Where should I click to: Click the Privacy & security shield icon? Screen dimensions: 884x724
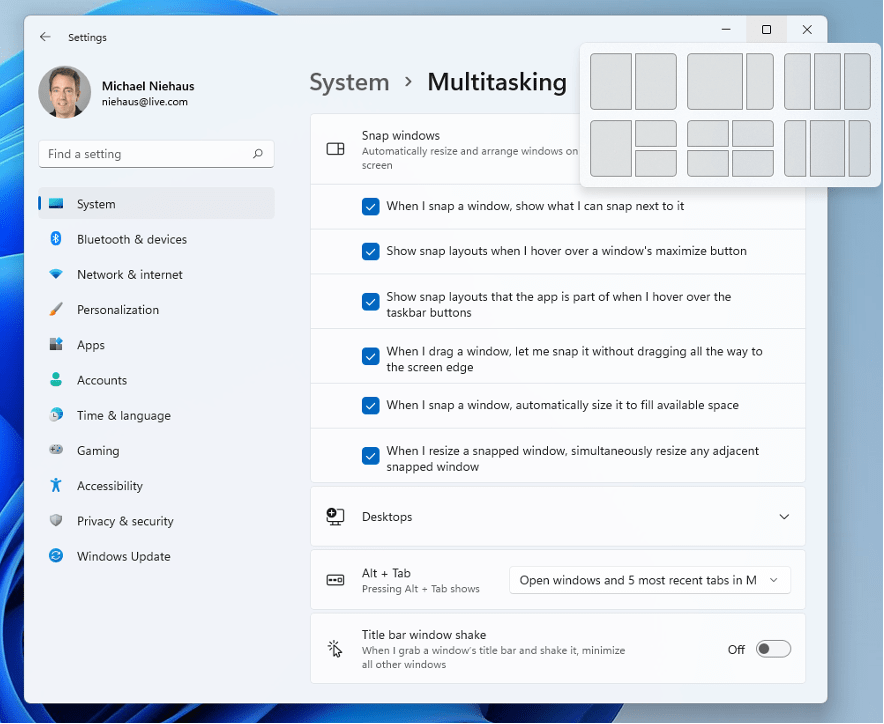tap(56, 521)
